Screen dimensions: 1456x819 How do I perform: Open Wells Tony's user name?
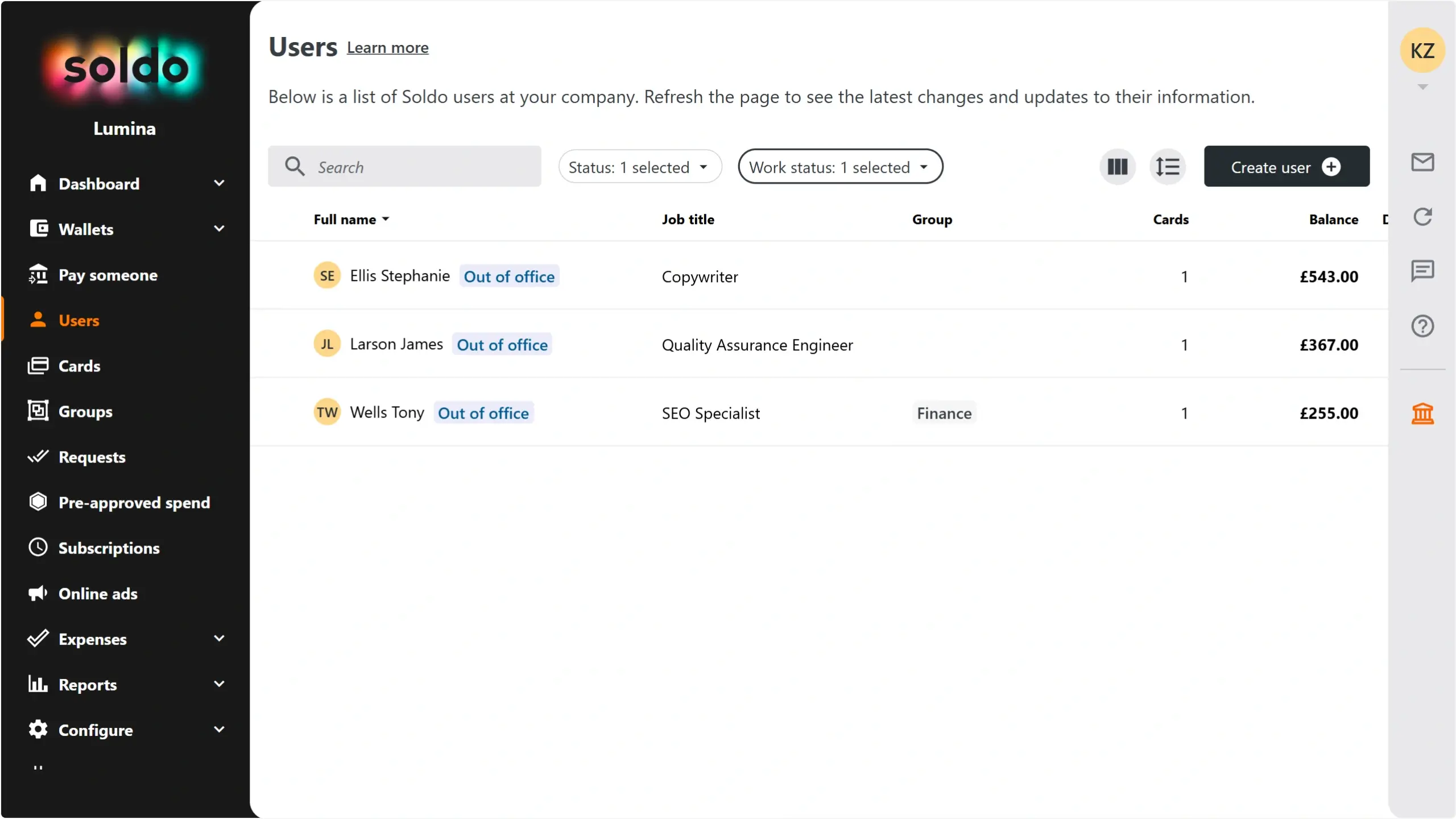coord(387,412)
